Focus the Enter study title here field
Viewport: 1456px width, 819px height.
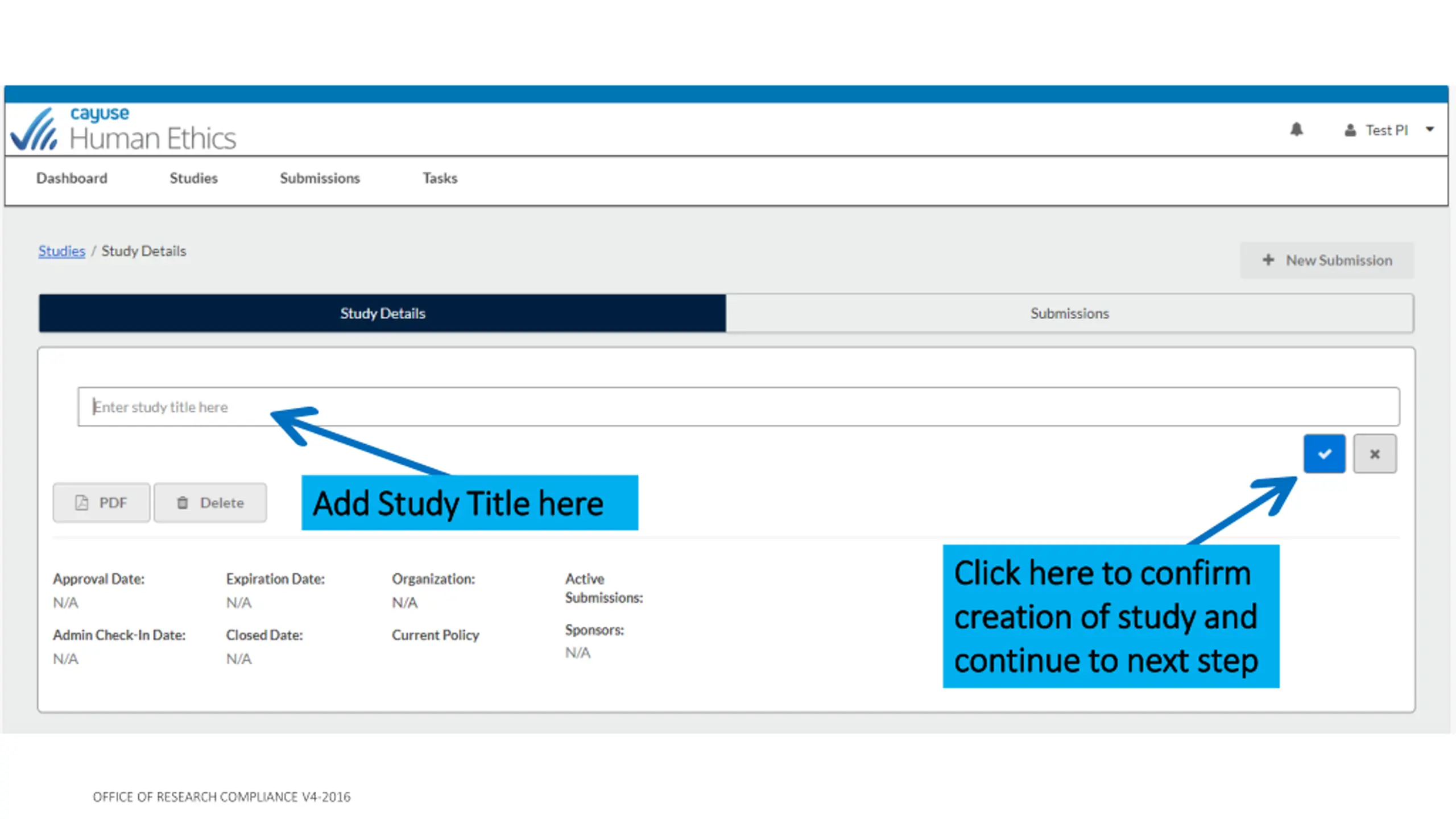coord(738,407)
